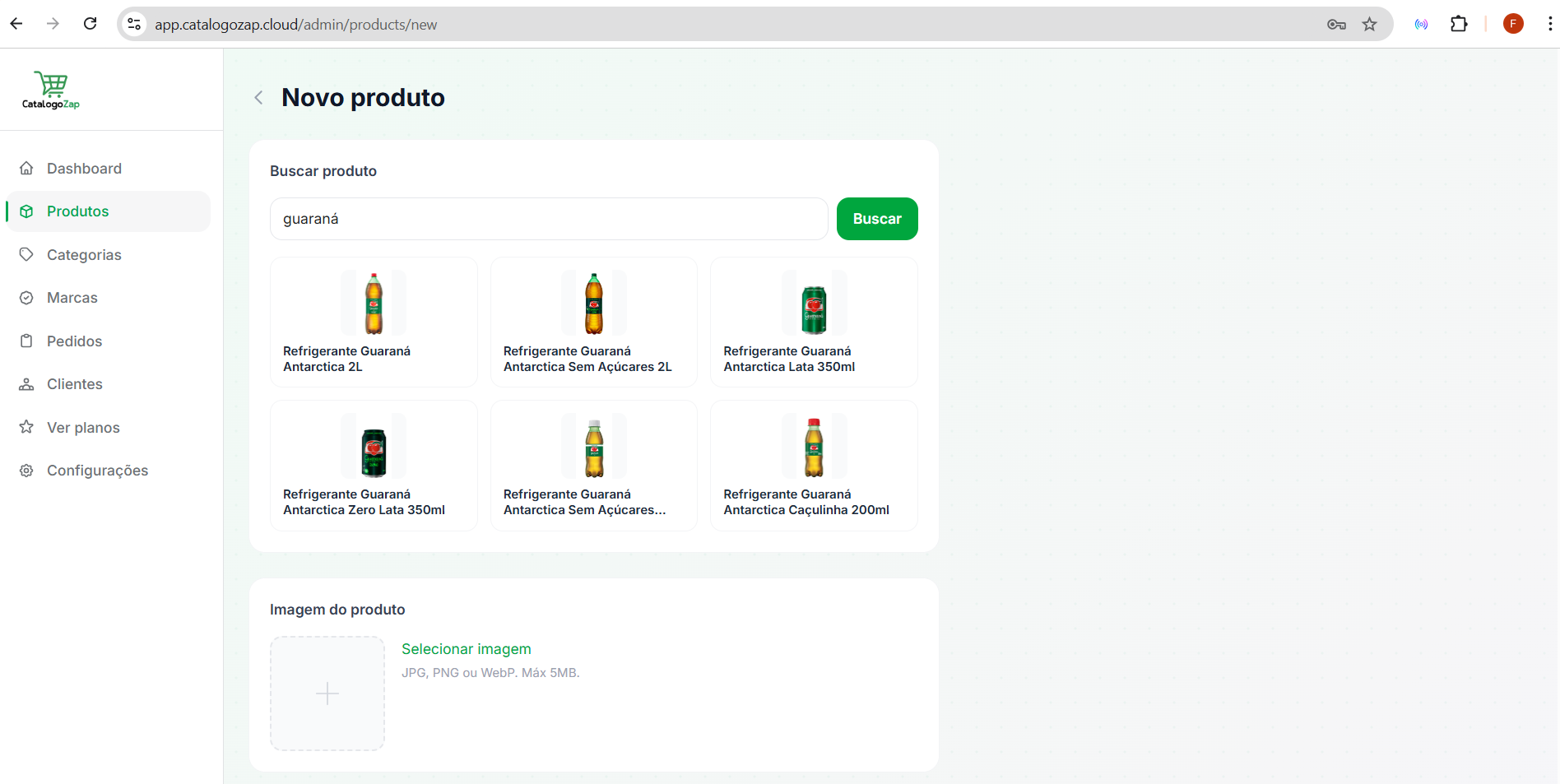Screen dimensions: 1560x784
Task: Click the CatalogoZap cart logo
Action: click(x=51, y=90)
